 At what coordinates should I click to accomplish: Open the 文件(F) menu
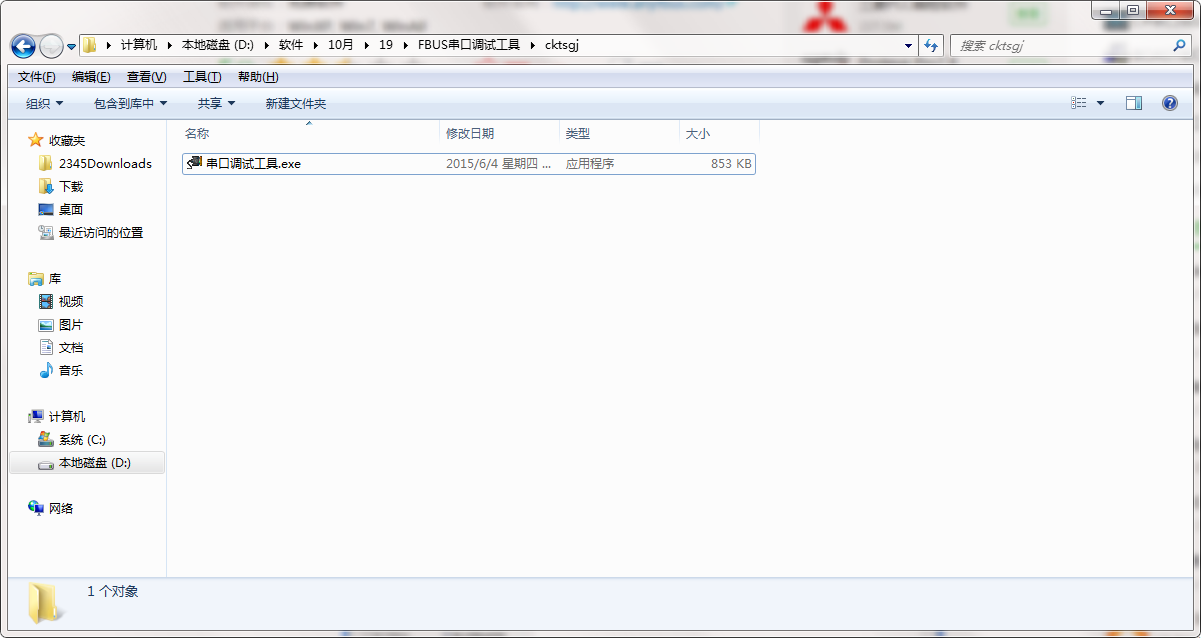37,77
